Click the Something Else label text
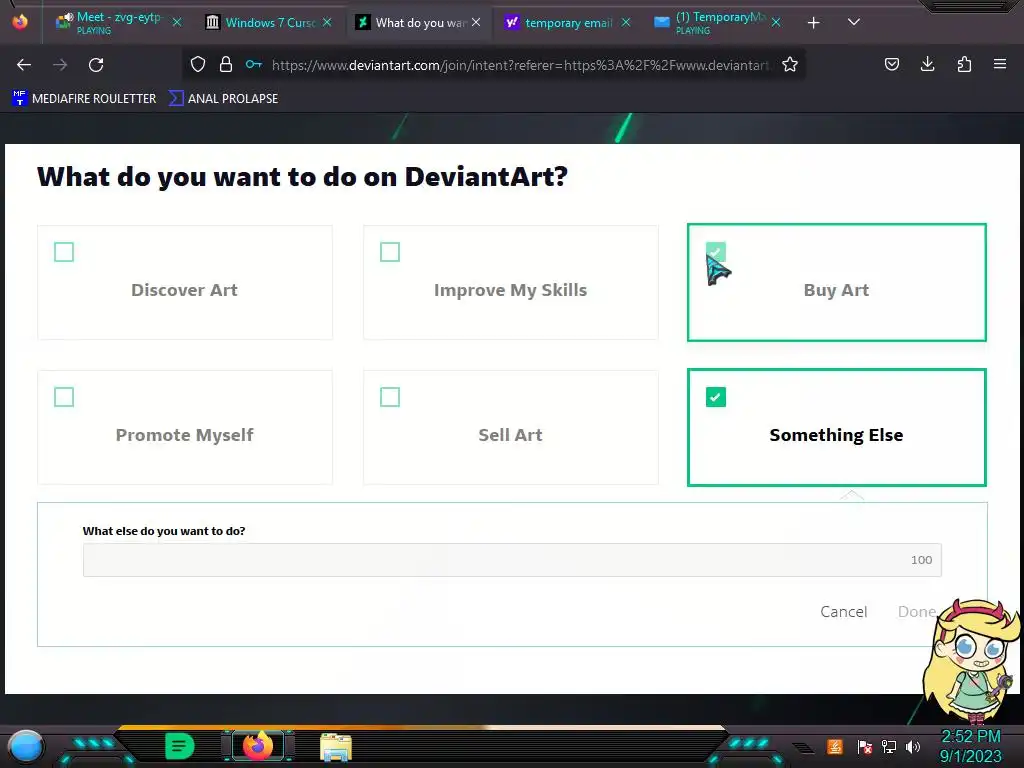 837,435
